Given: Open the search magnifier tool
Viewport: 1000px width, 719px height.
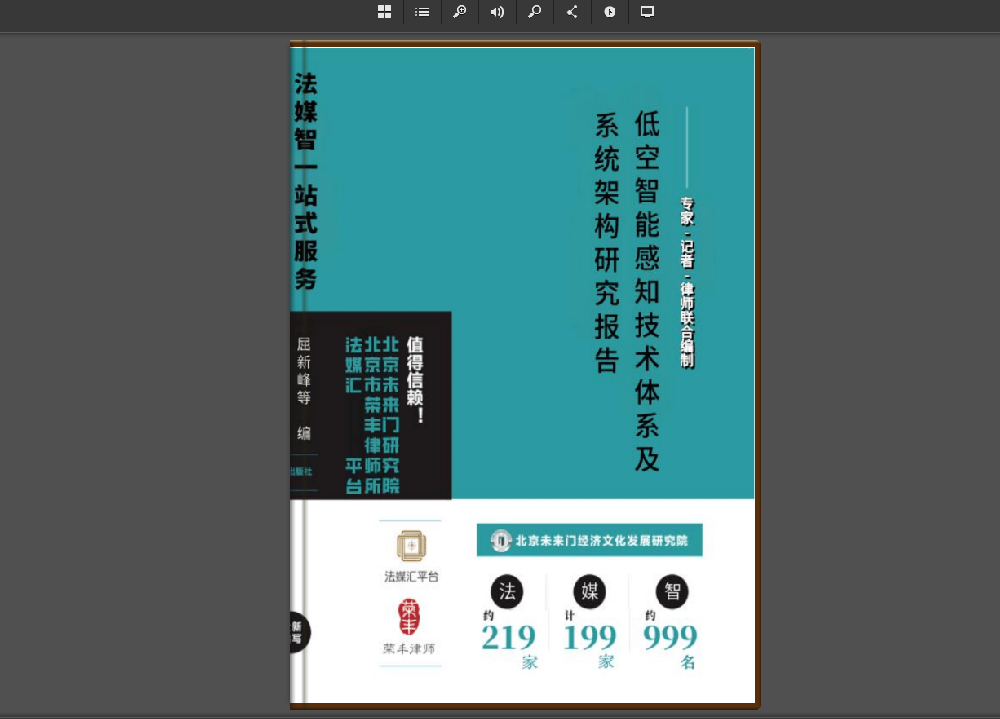Looking at the screenshot, I should click(x=535, y=12).
